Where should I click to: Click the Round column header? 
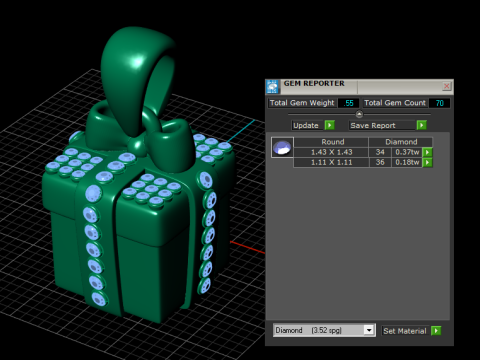[x=331, y=142]
